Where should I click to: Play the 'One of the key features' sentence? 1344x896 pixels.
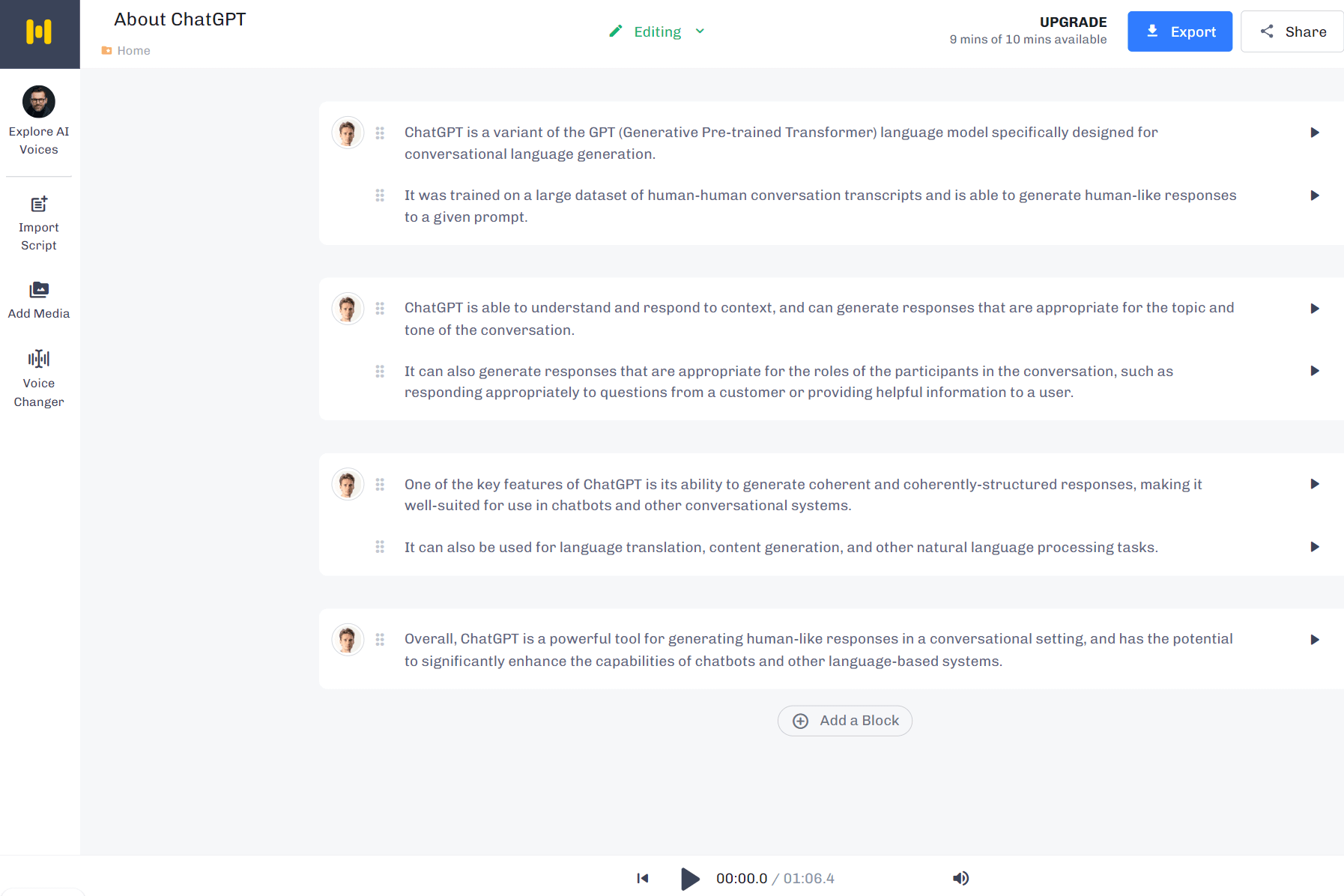(x=1315, y=484)
